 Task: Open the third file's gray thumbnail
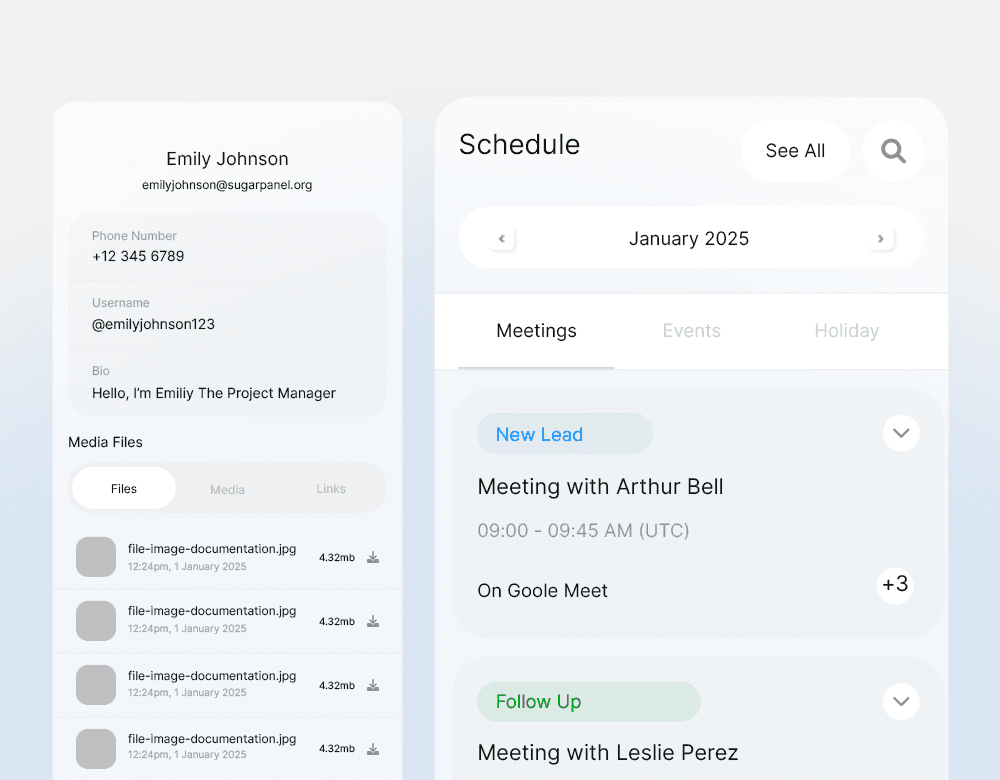pos(96,685)
